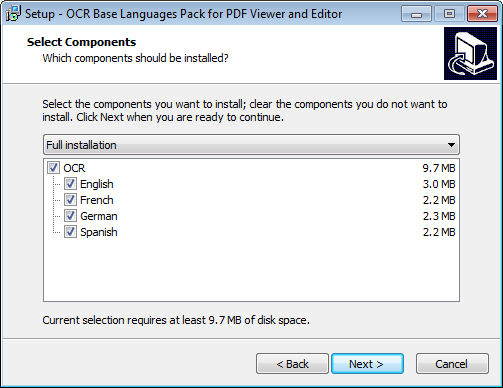Select the OCR root tree item label

(x=74, y=168)
